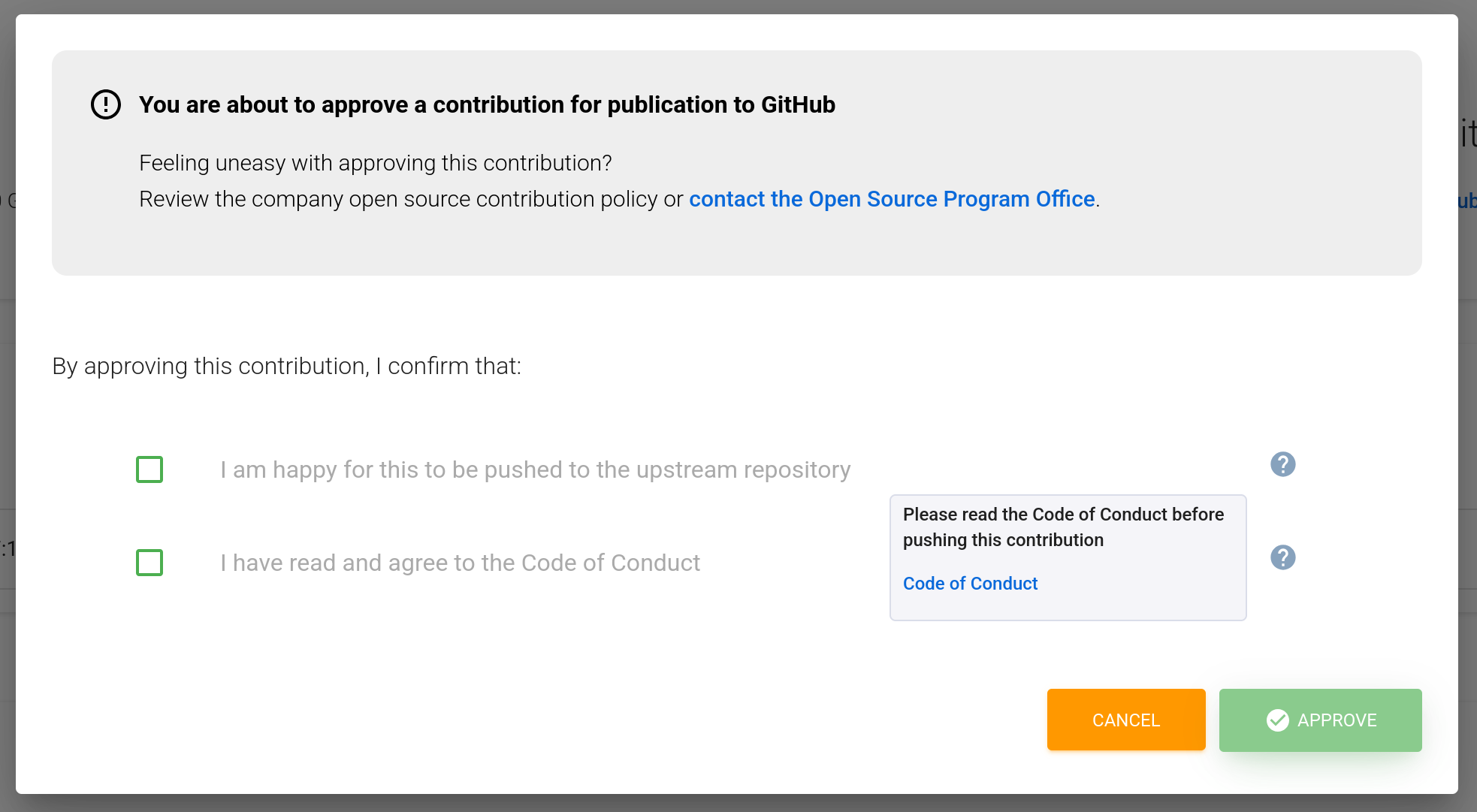The height and width of the screenshot is (812, 1477).
Task: Click the 'By approving this contribution, I confirm that' text
Action: (286, 366)
